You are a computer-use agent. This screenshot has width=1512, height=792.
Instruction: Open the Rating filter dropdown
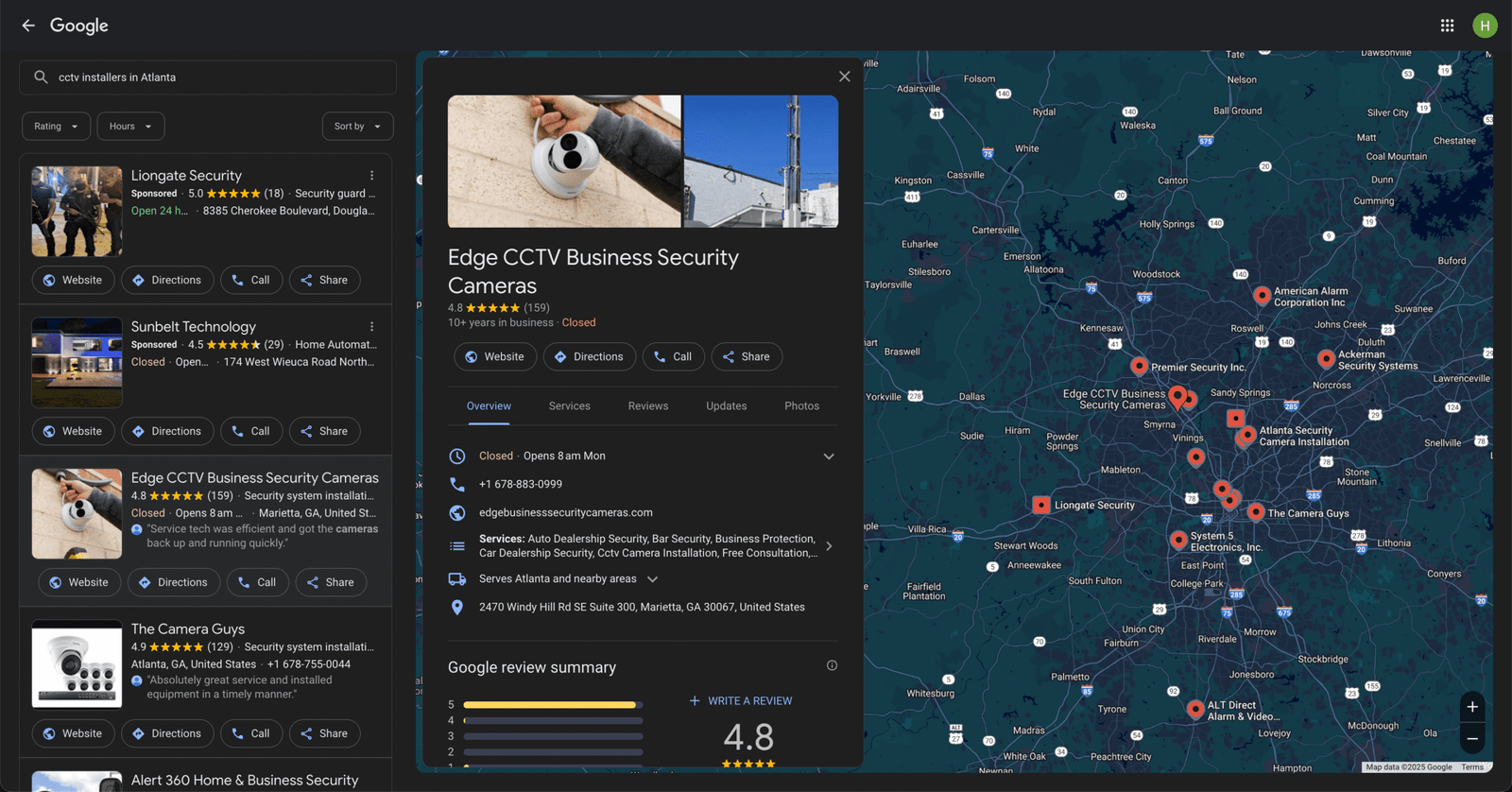56,127
